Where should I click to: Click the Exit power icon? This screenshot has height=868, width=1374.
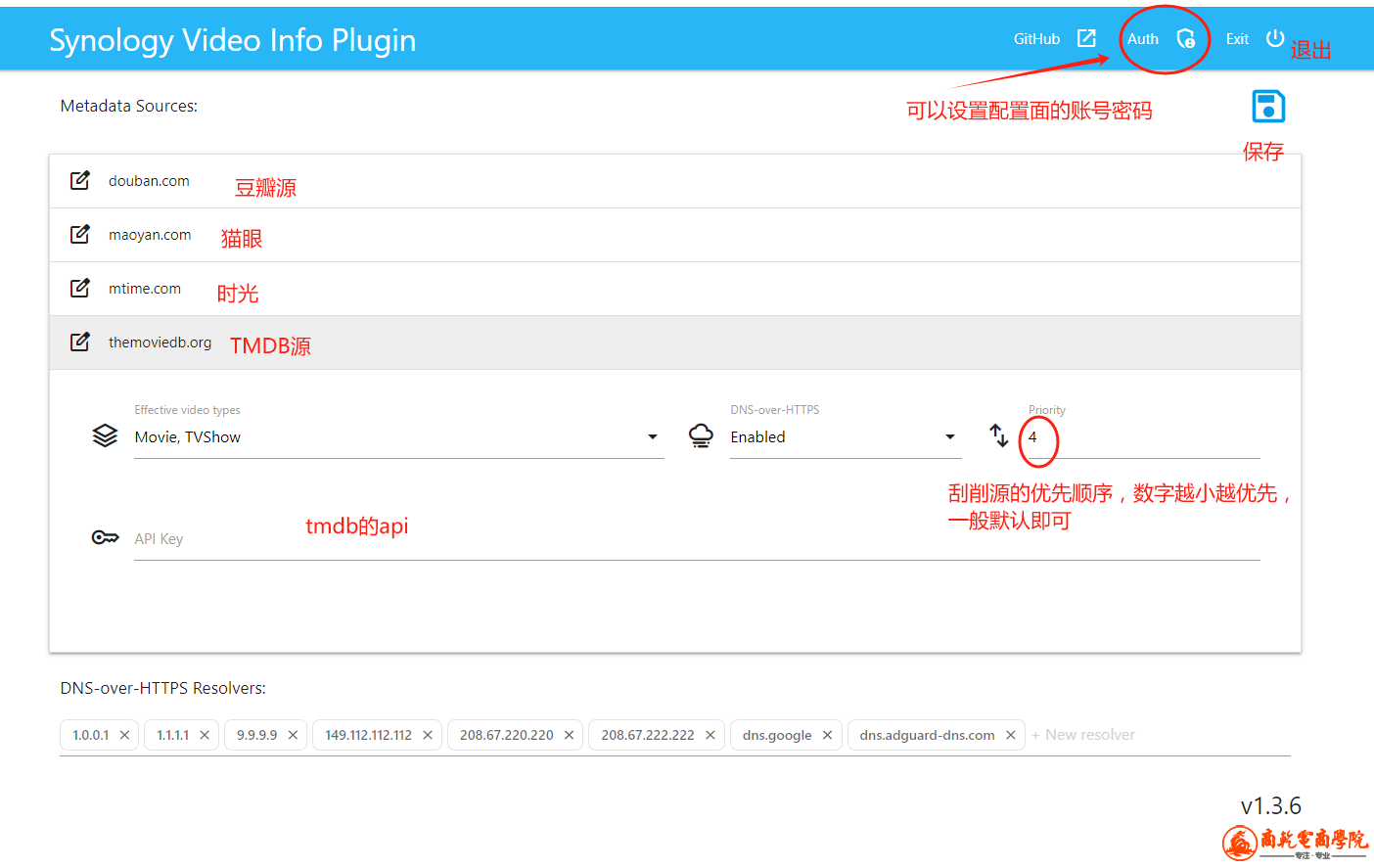pos(1275,38)
